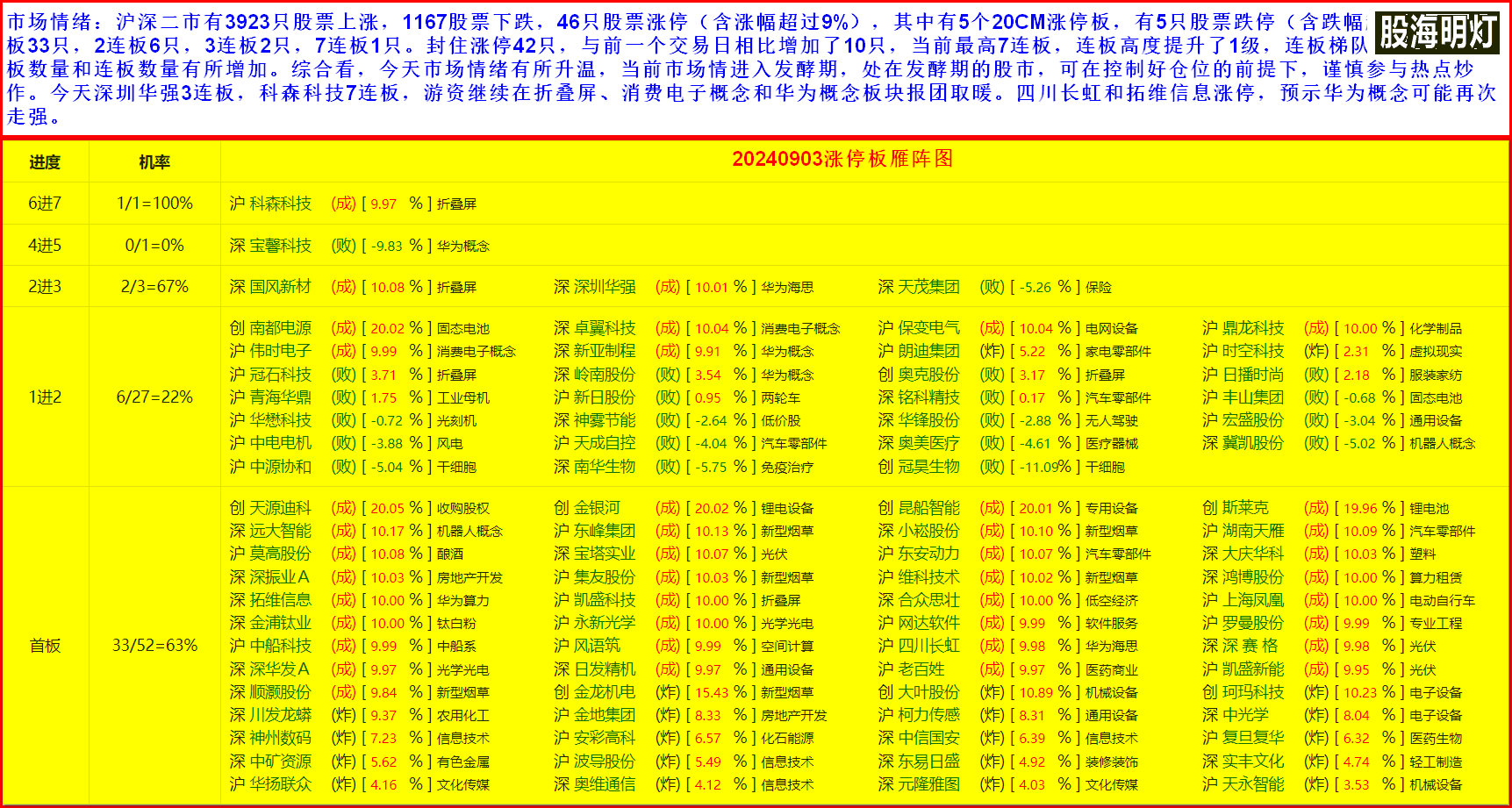Click the 20240903涨停板雁阵图 title

coord(842,159)
